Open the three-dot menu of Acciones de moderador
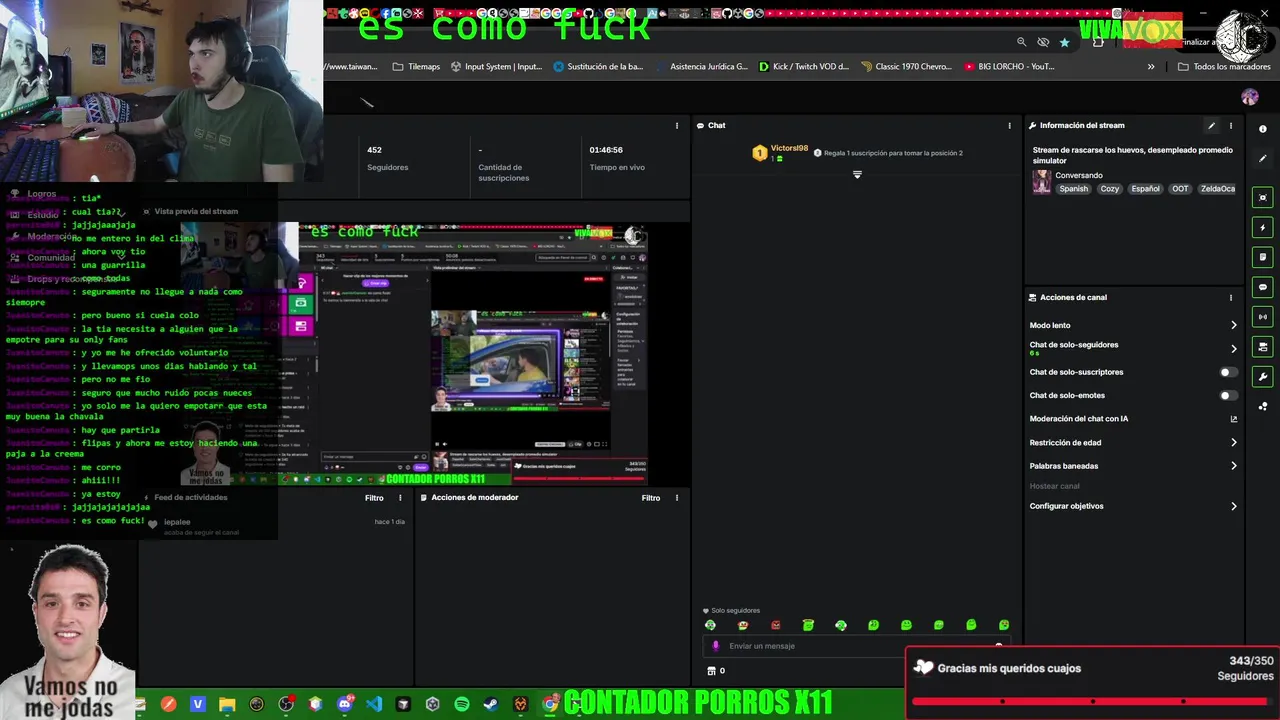Viewport: 1280px width, 720px height. (x=677, y=498)
